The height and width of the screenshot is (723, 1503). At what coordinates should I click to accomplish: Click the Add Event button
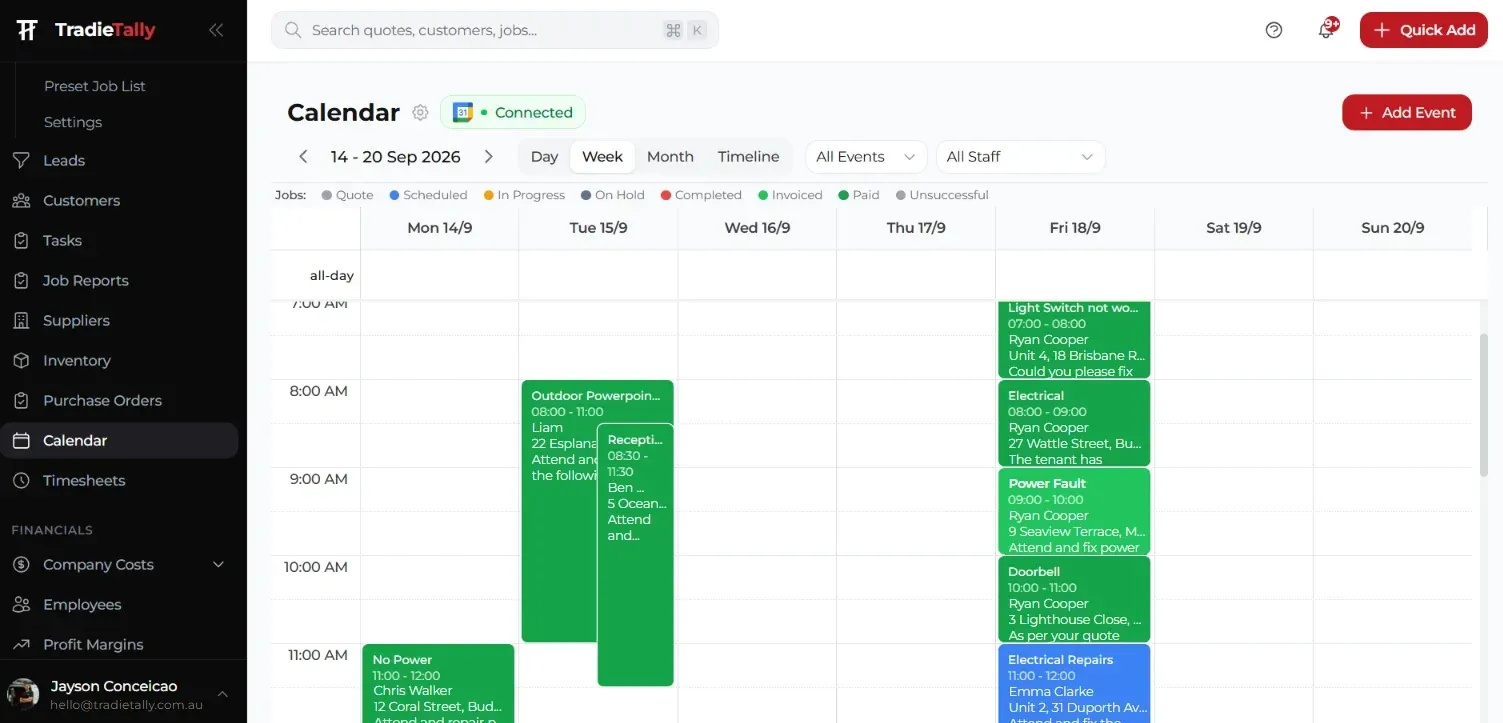(x=1407, y=112)
